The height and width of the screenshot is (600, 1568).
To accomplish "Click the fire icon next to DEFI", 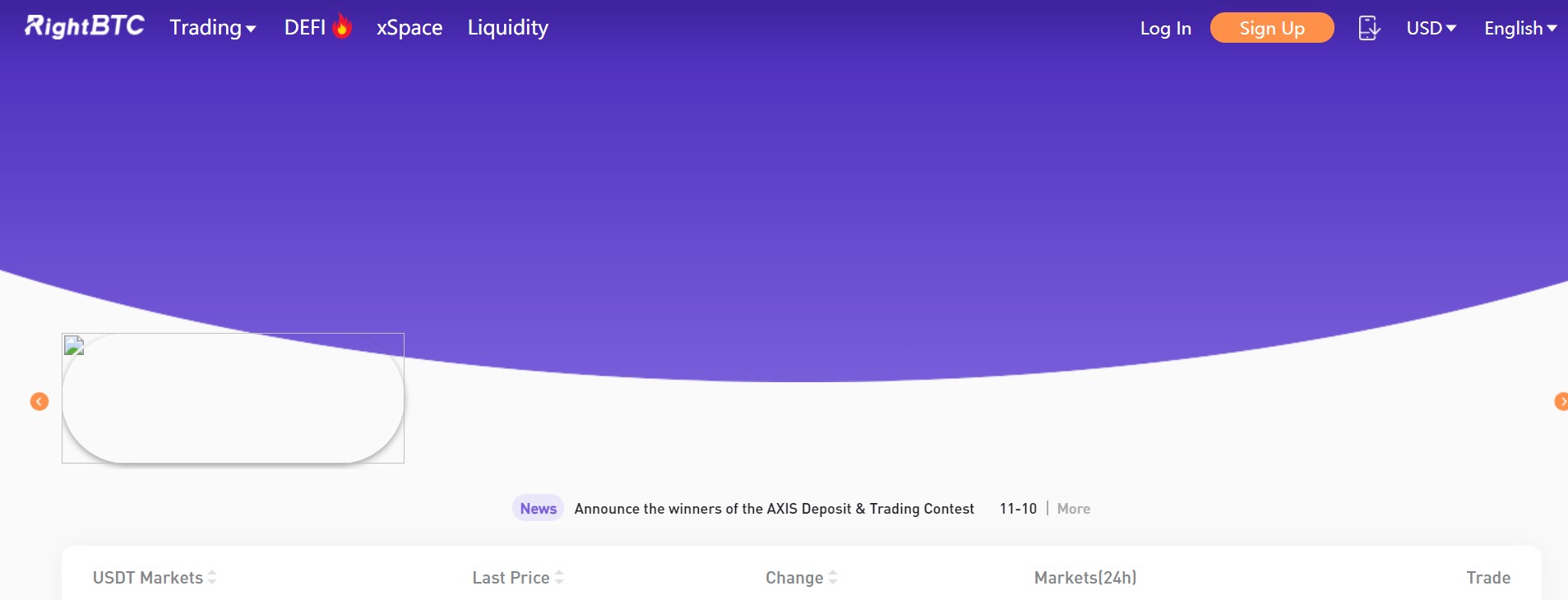I will (x=341, y=25).
